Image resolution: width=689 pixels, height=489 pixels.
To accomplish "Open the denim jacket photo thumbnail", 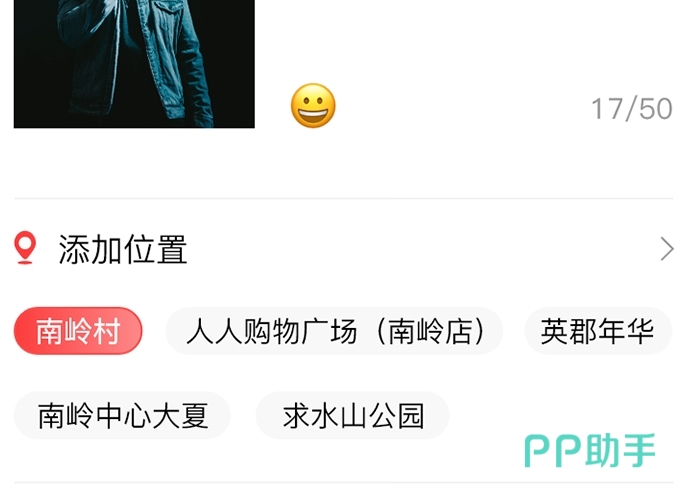I will pos(134,64).
